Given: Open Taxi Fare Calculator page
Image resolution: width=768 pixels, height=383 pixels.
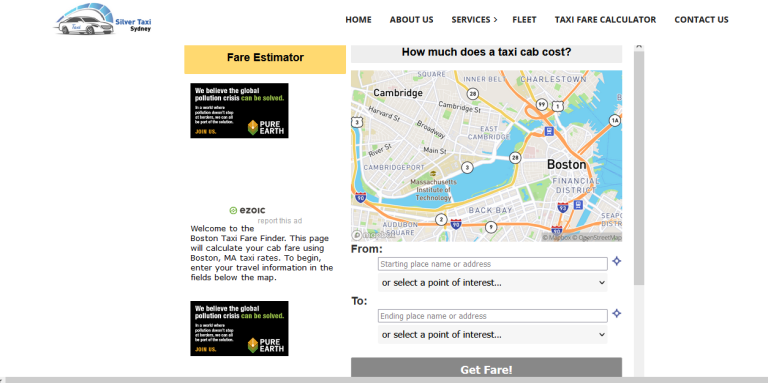Looking at the screenshot, I should [605, 20].
